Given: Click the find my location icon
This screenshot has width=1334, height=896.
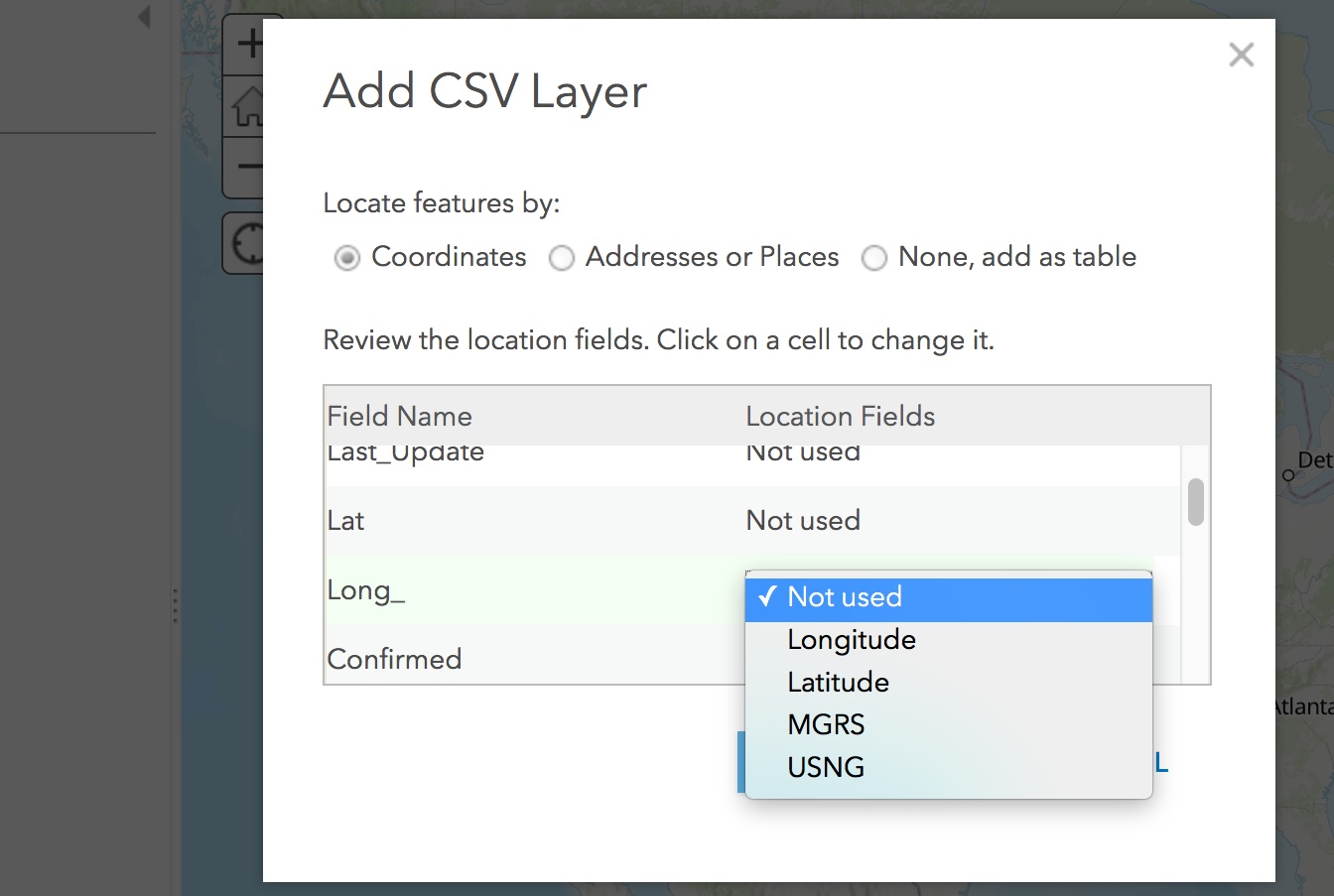Looking at the screenshot, I should pyautogui.click(x=248, y=243).
